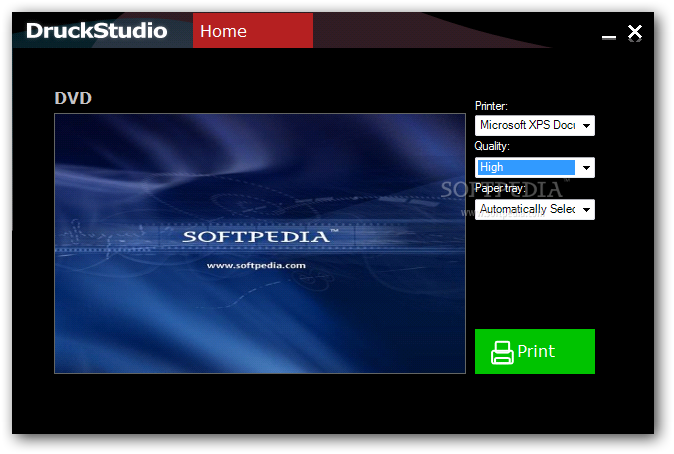Image resolution: width=674 pixels, height=454 pixels.
Task: Click the green Print button
Action: point(535,351)
